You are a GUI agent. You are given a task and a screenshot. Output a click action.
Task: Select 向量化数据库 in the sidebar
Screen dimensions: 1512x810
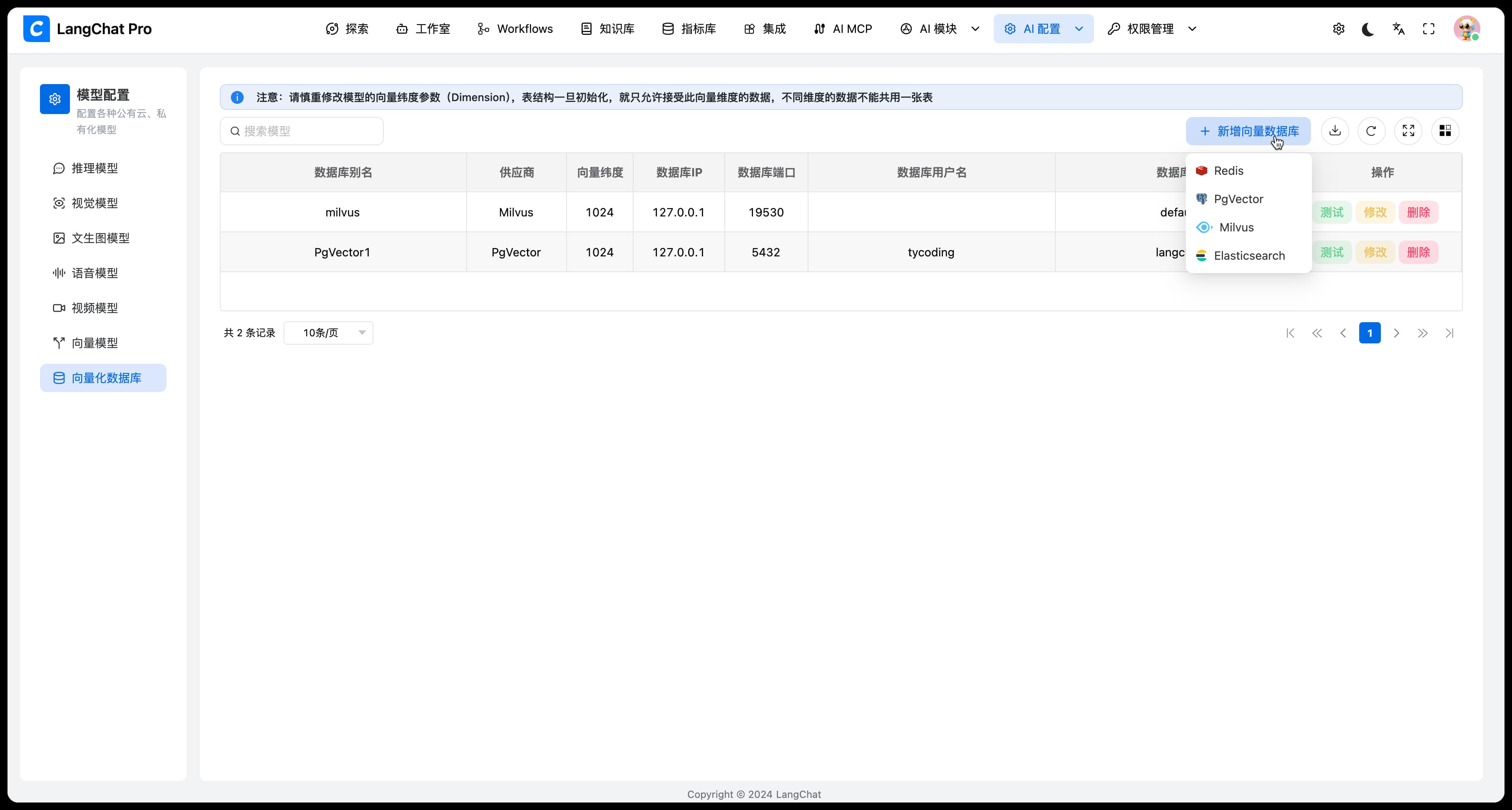pos(103,378)
